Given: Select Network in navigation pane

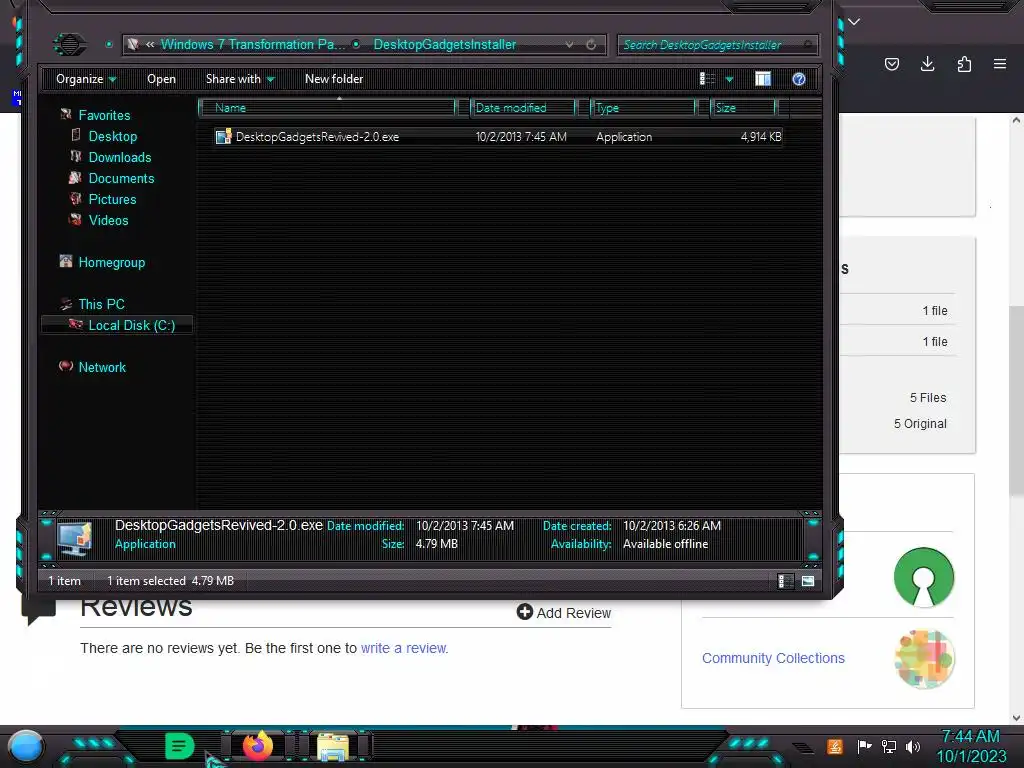Looking at the screenshot, I should [x=102, y=367].
